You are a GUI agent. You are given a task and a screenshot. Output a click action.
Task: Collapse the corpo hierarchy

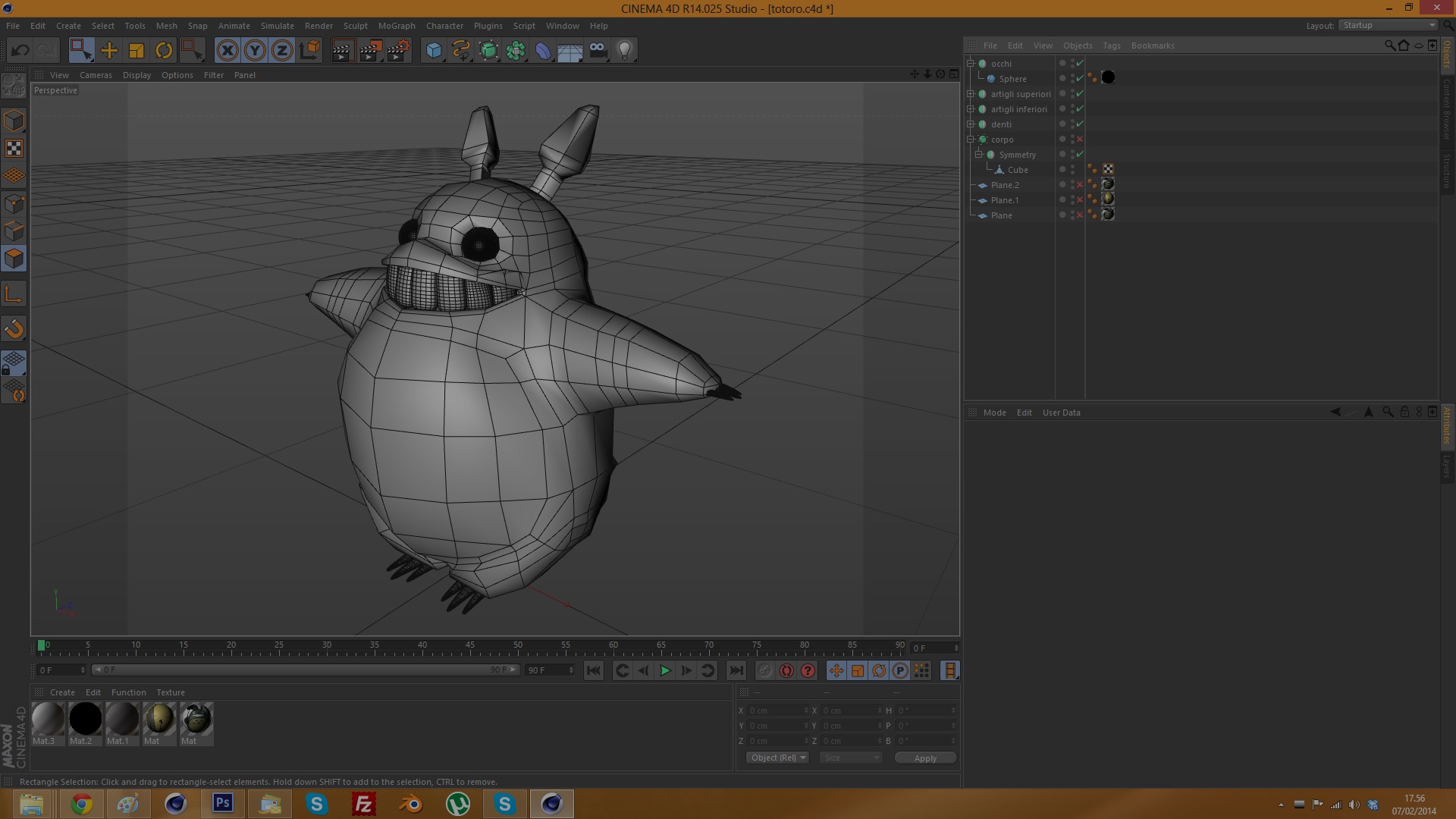tap(971, 140)
